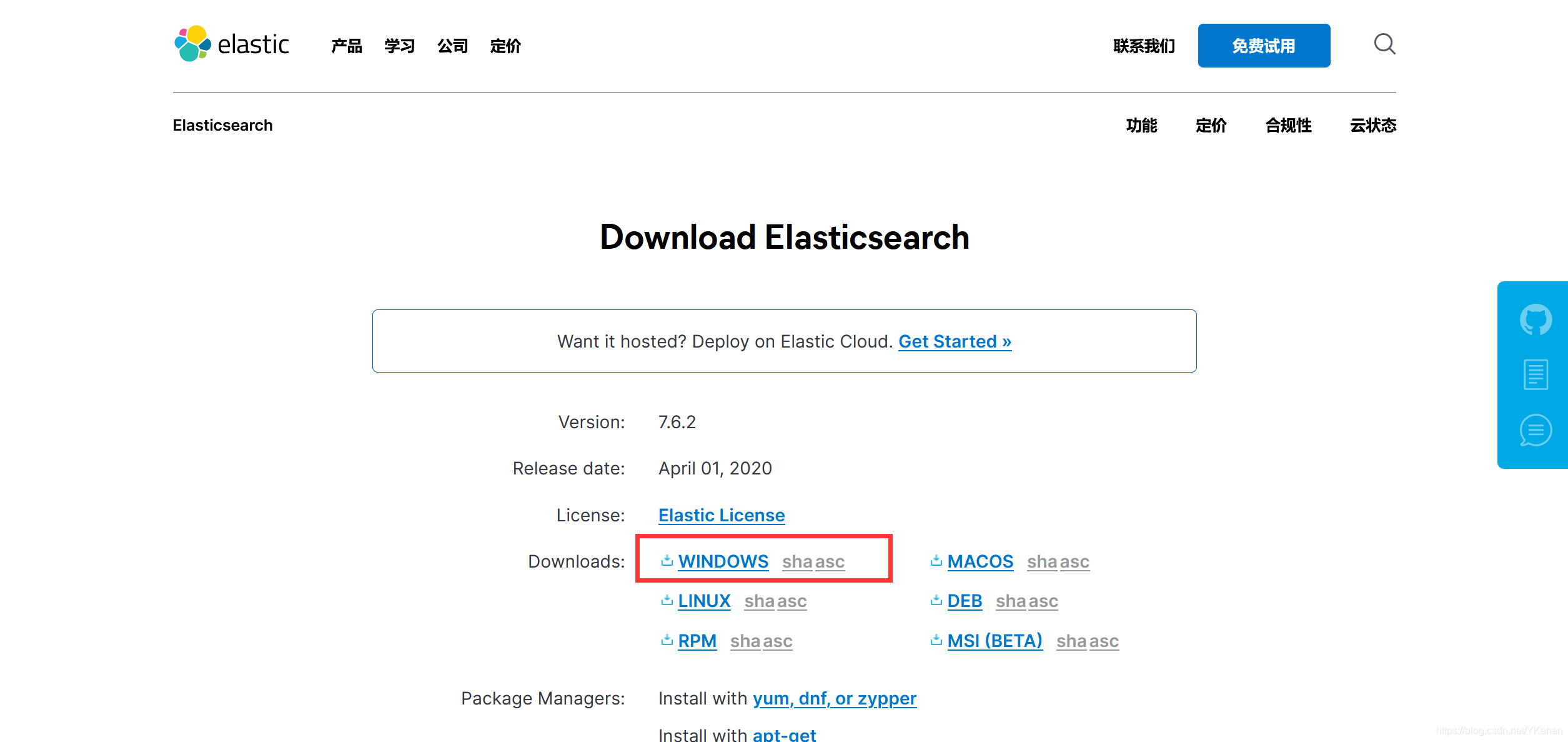
Task: Download the MACOS package
Action: (980, 561)
